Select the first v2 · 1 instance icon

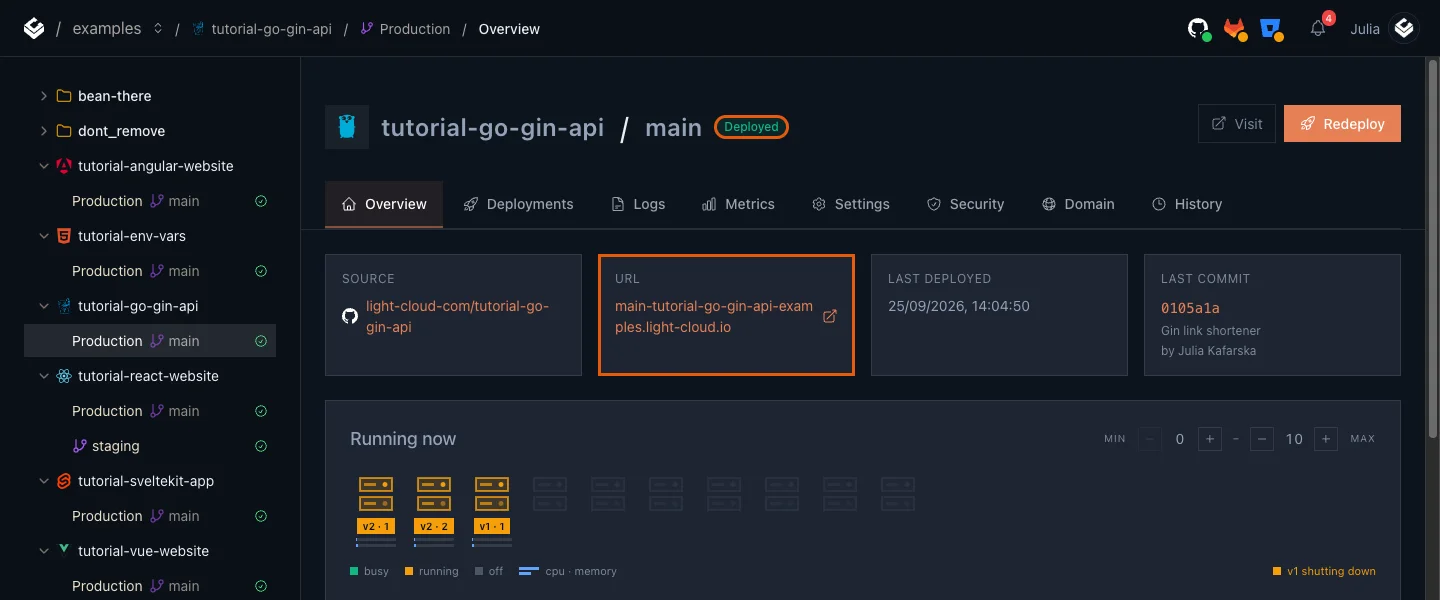click(x=376, y=494)
